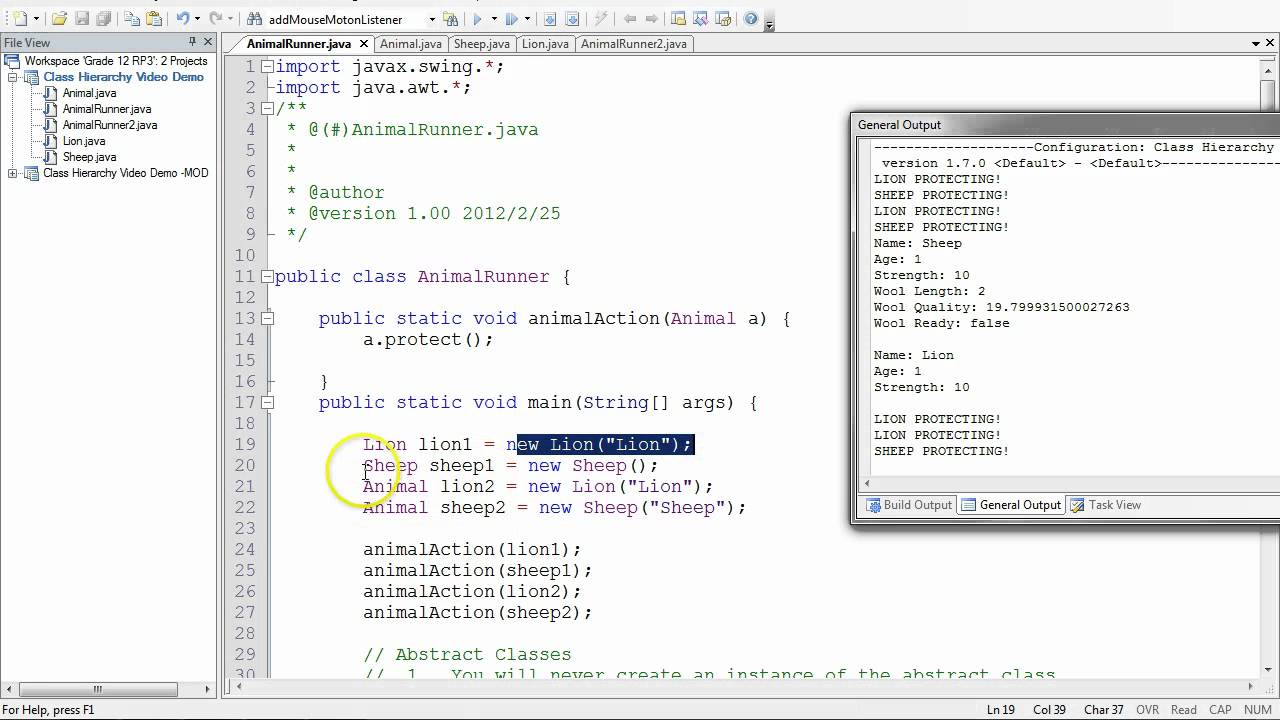This screenshot has width=1280, height=720.
Task: Open the New file dropdown arrow
Action: click(x=36, y=19)
